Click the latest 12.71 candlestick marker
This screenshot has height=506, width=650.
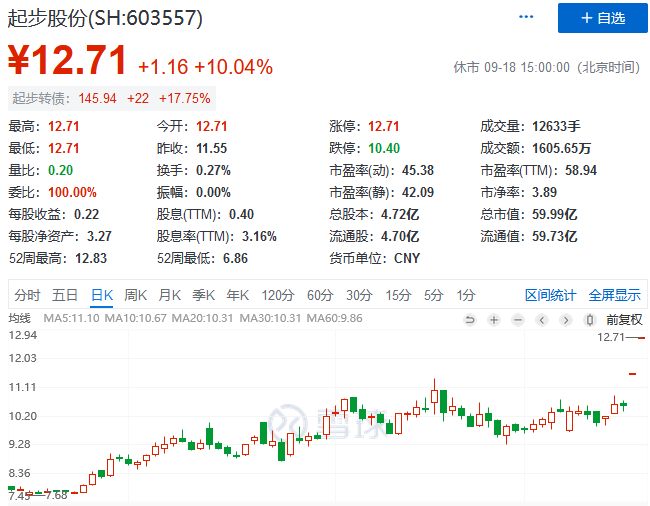[x=641, y=338]
